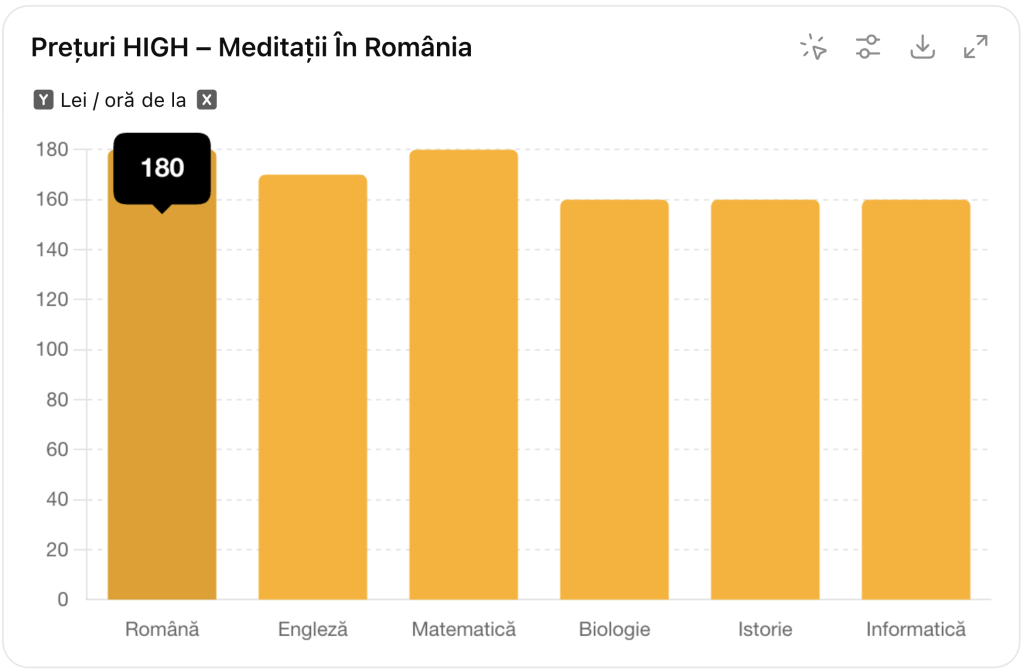This screenshot has width=1024, height=671.
Task: Click the Română x-axis label
Action: (162, 630)
